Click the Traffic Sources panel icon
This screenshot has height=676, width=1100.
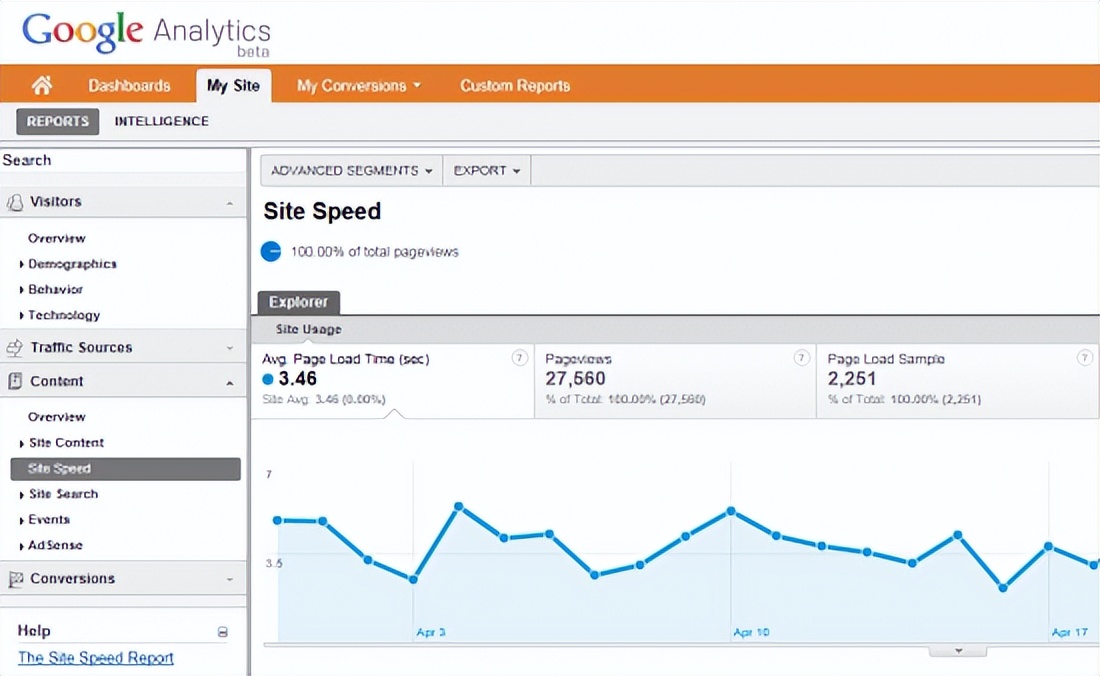(16, 346)
